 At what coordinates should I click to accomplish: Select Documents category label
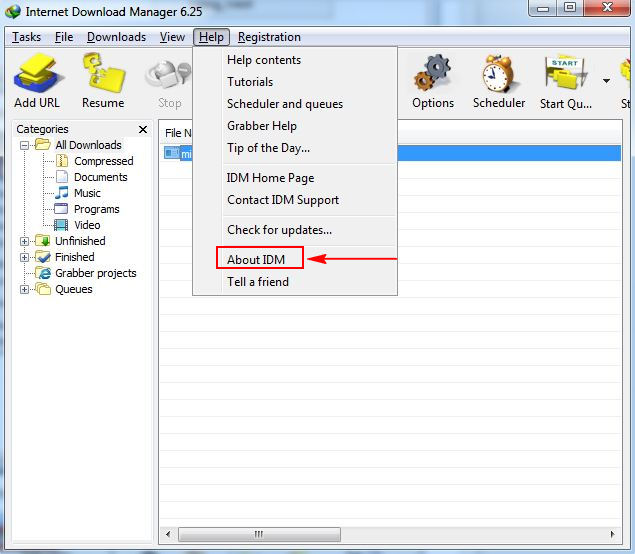pos(100,177)
